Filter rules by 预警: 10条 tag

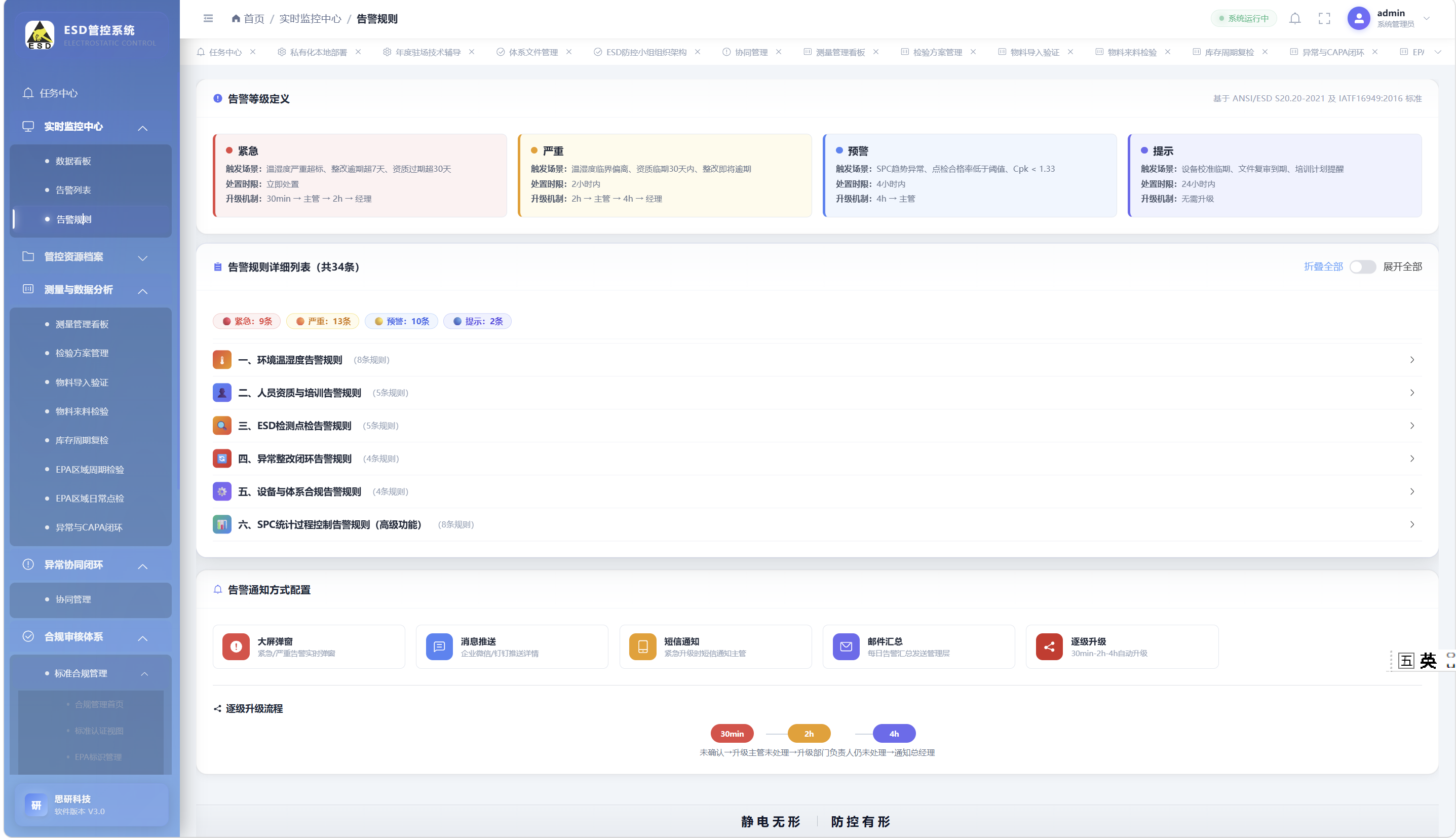[401, 321]
